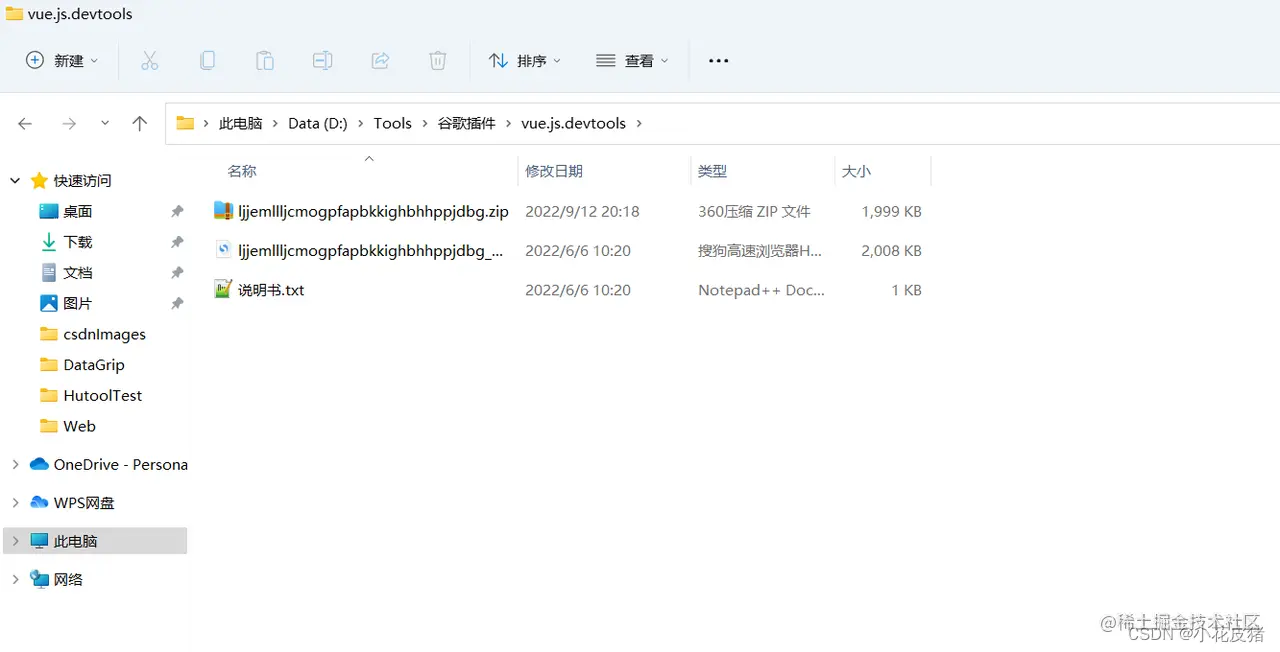This screenshot has height=652, width=1280.
Task: Click the Cut icon in the toolbar
Action: click(150, 60)
